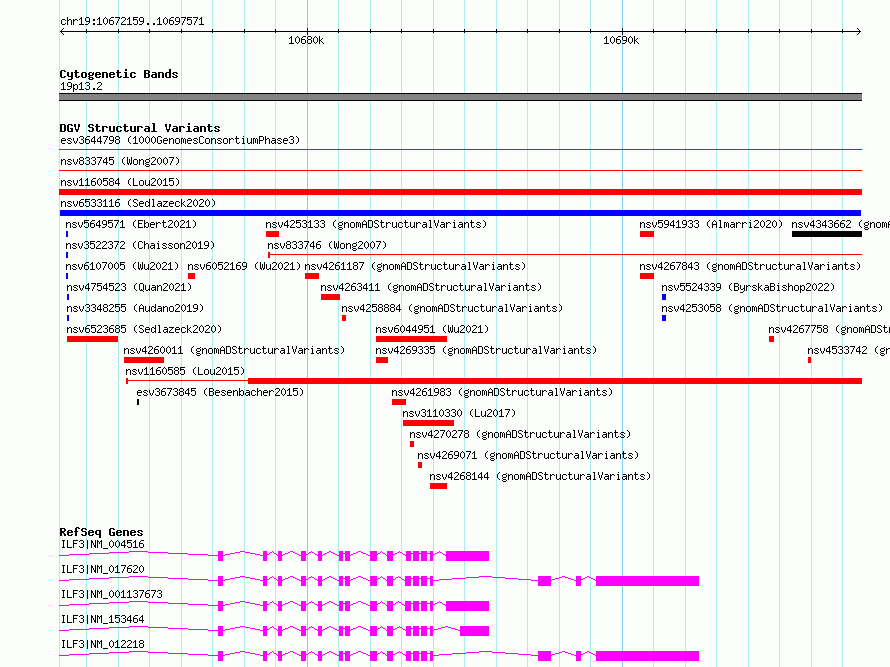Image resolution: width=890 pixels, height=667 pixels.
Task: Click nsv4267758 variant label
Action: coord(829,329)
